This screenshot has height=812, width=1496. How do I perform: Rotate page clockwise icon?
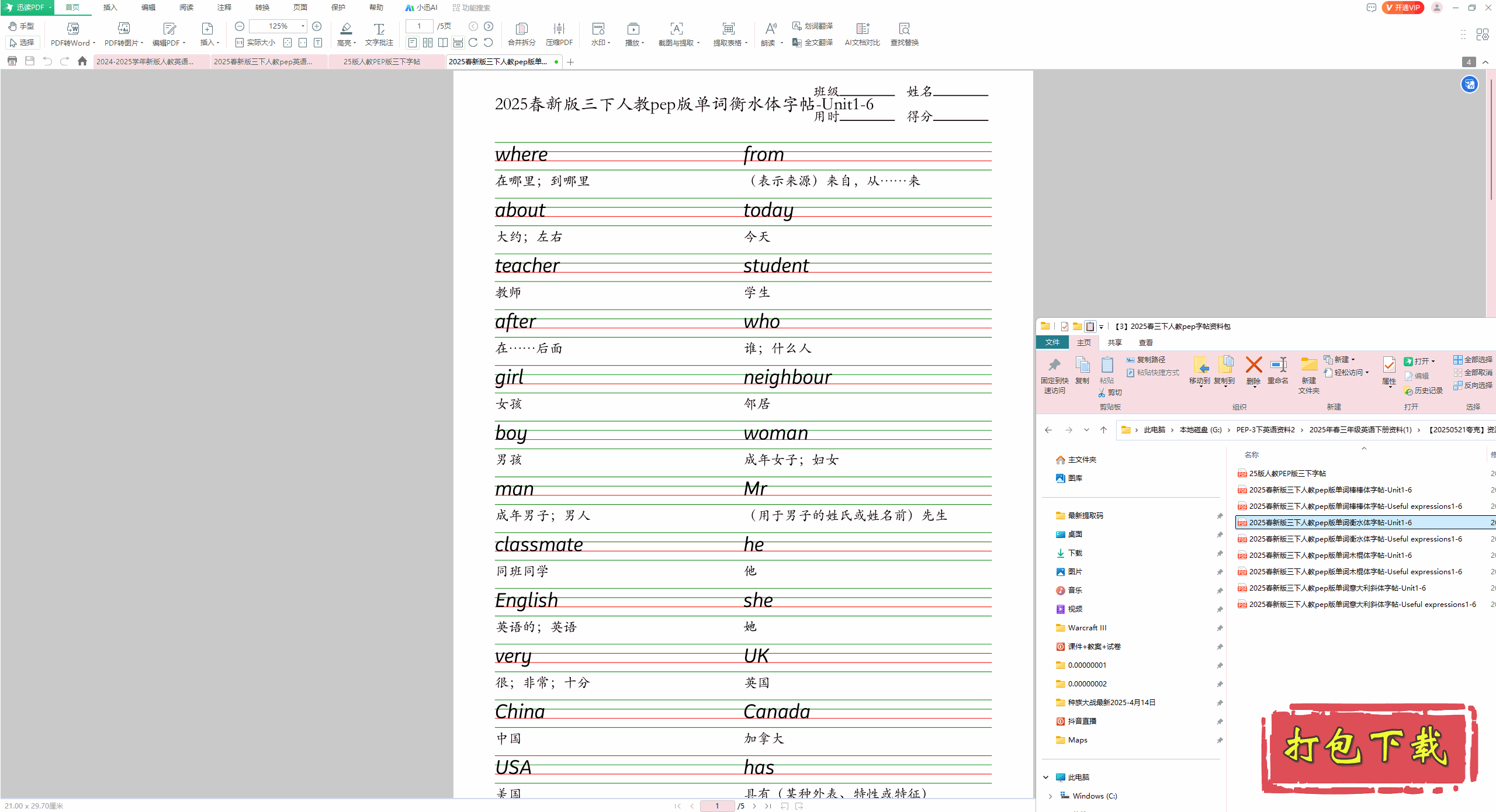(x=473, y=43)
